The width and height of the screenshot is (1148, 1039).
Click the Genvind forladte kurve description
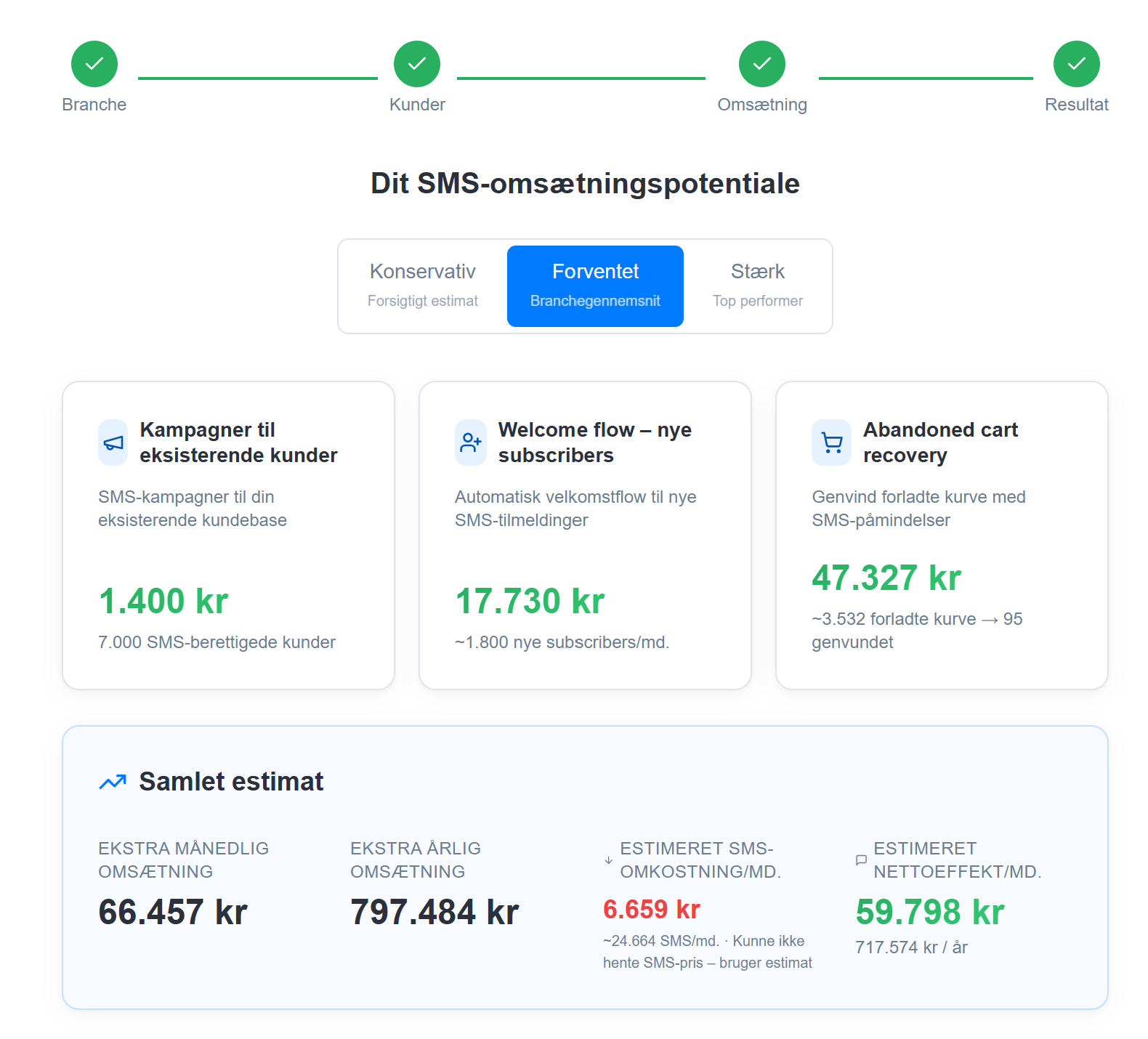pos(918,509)
